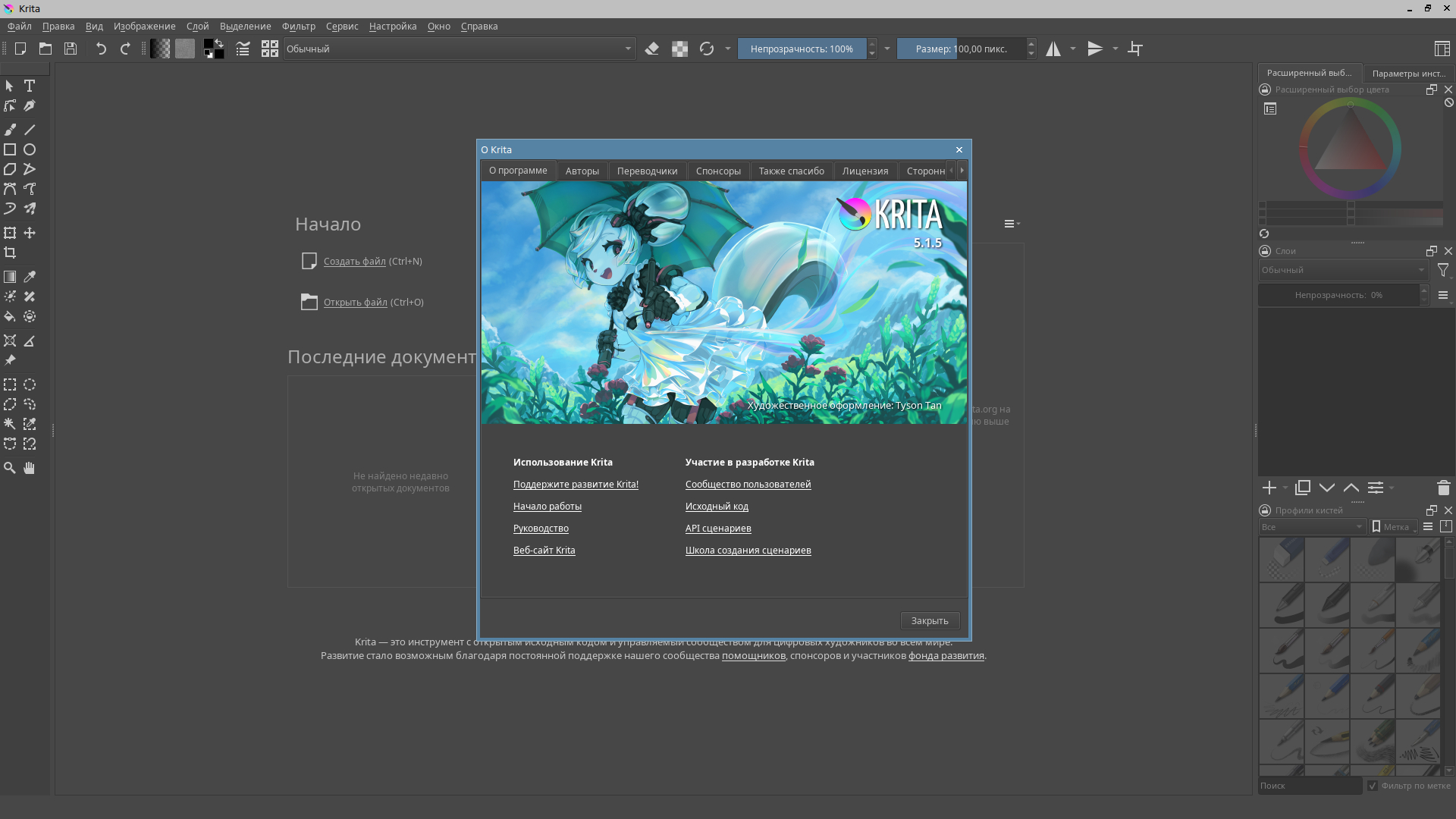
Task: Click the Закрыть button in About dialog
Action: [x=930, y=620]
